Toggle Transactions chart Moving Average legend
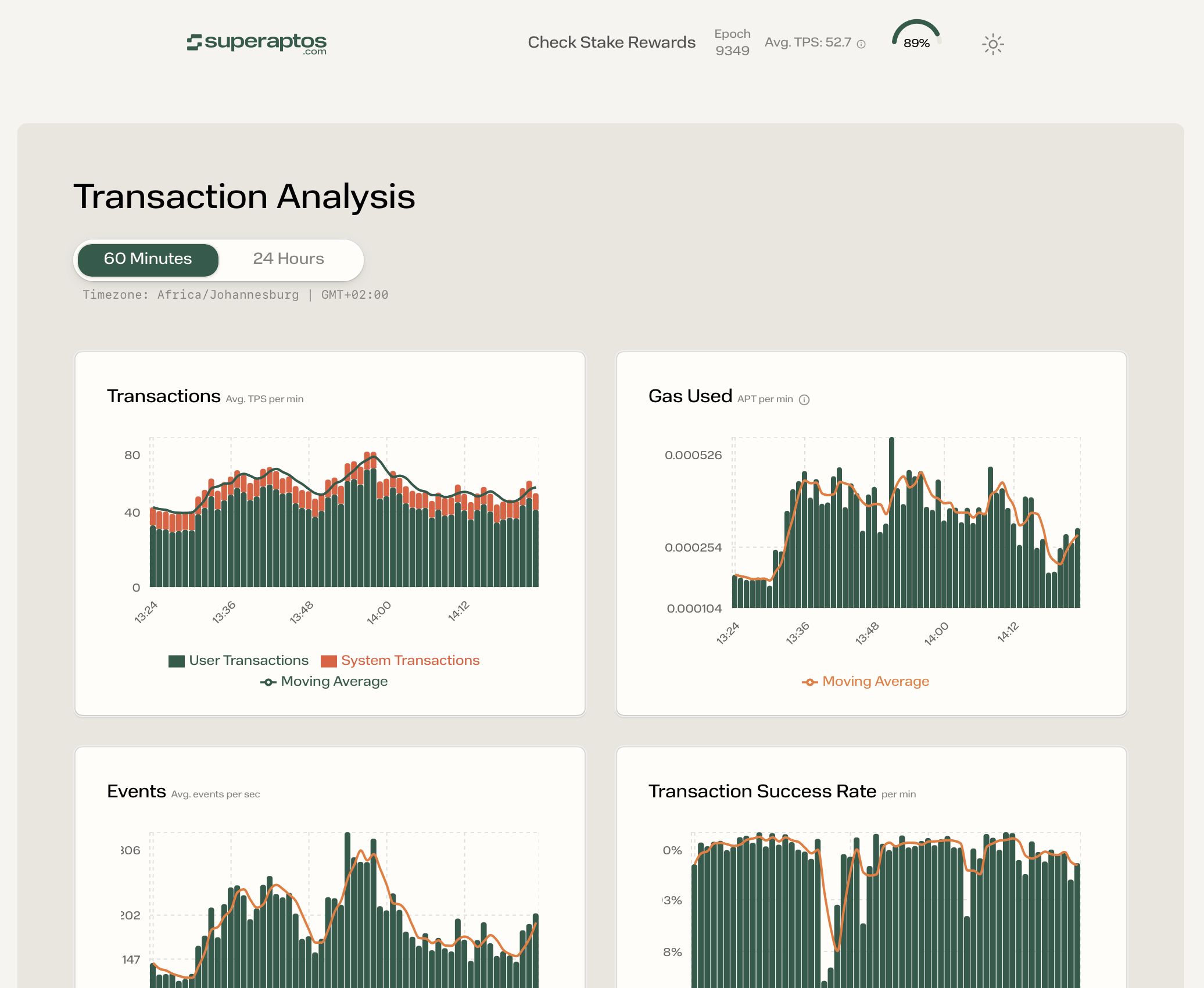1204x988 pixels. tap(334, 682)
